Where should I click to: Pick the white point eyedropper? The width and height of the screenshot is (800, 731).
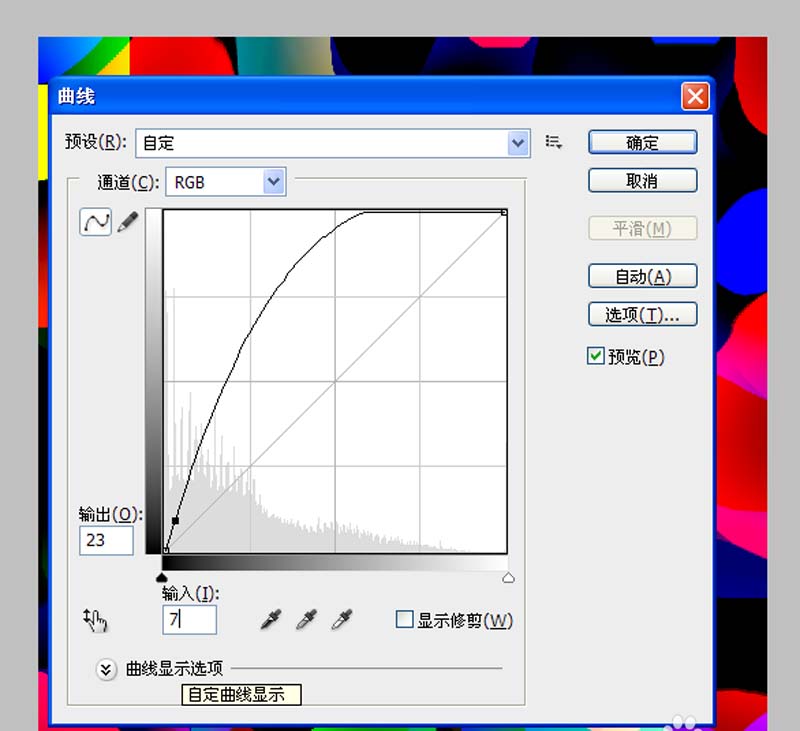tap(342, 619)
